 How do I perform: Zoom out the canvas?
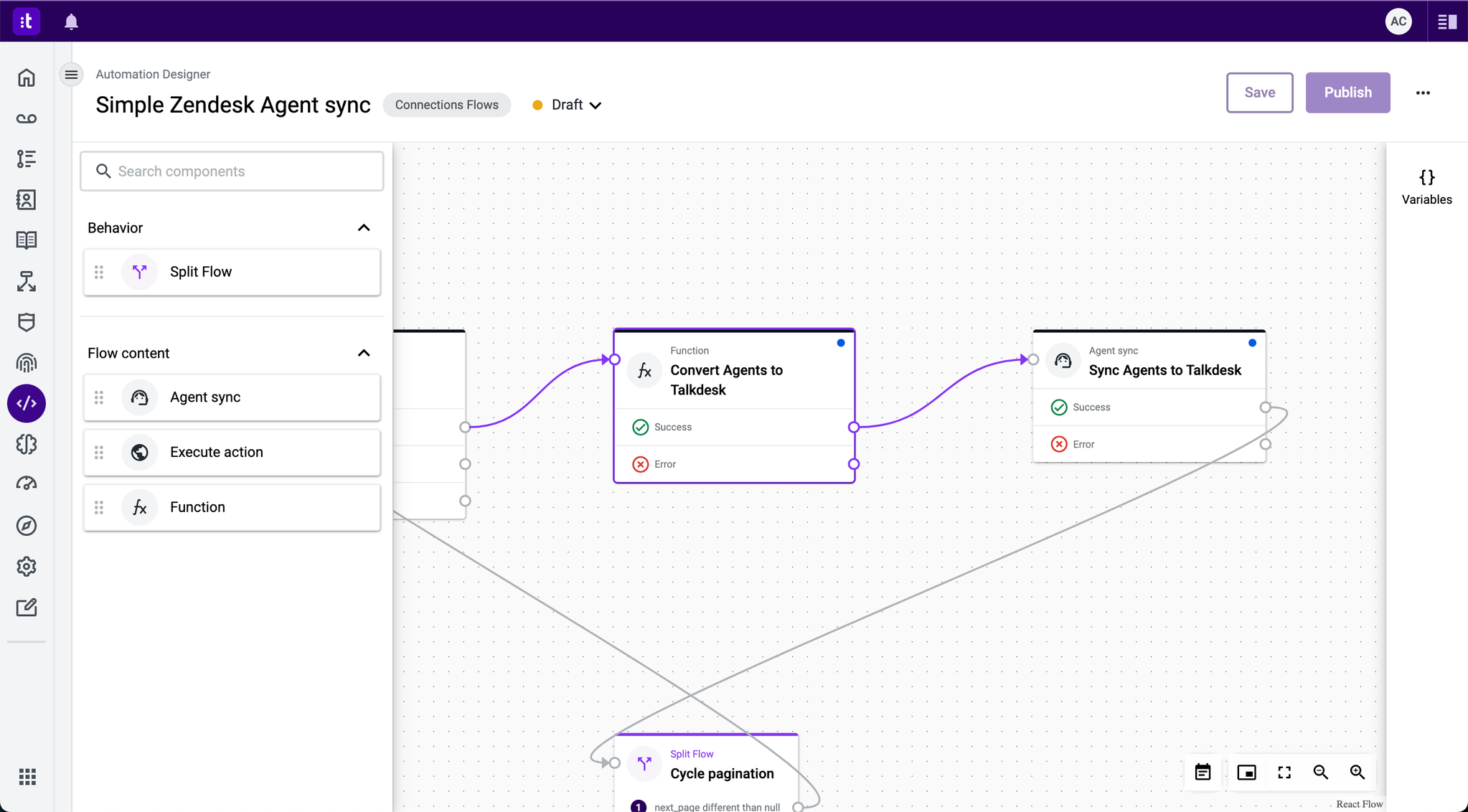tap(1320, 772)
